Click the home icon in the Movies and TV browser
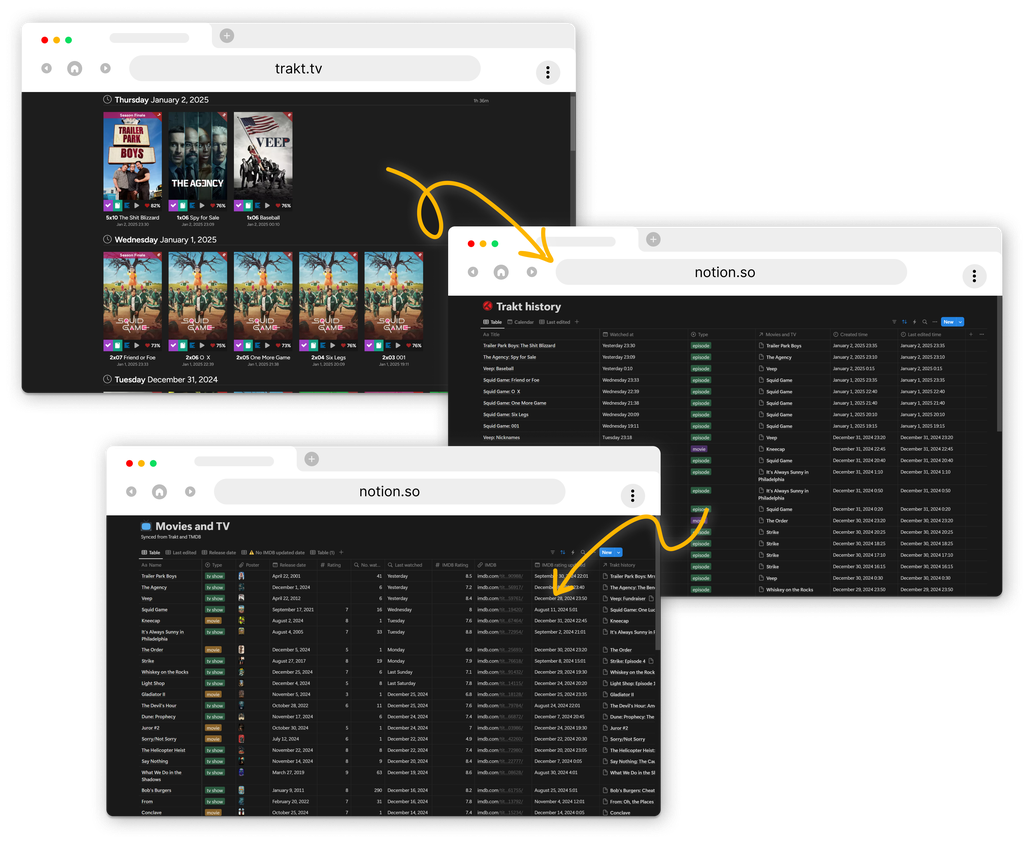1024x841 pixels. click(159, 492)
